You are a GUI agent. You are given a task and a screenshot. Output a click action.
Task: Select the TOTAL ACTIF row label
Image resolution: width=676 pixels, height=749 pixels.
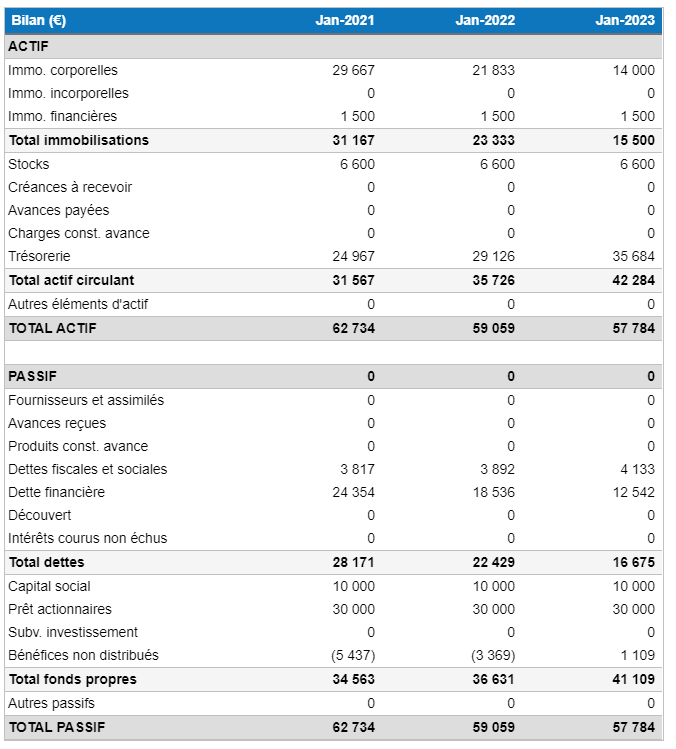pos(52,328)
